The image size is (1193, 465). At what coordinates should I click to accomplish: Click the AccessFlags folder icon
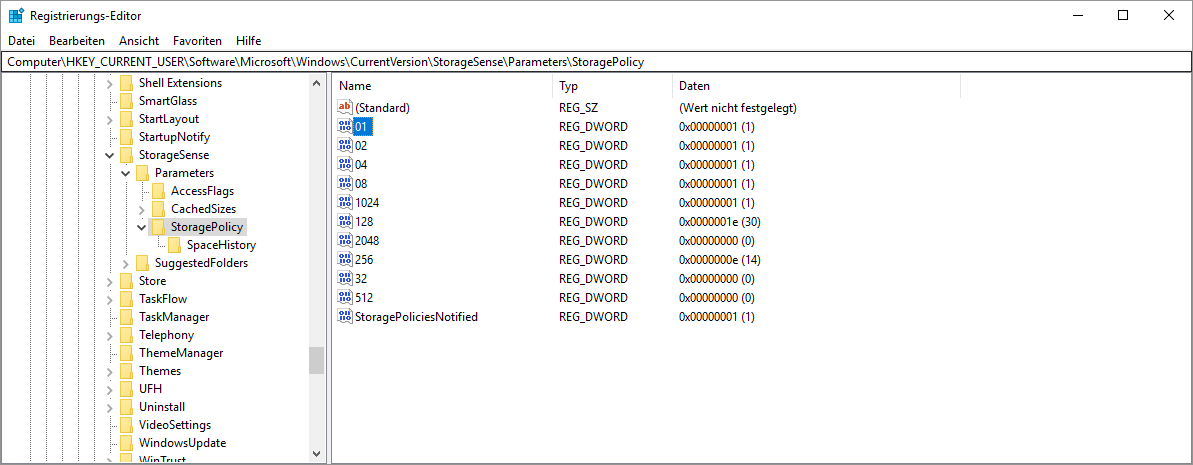point(159,191)
